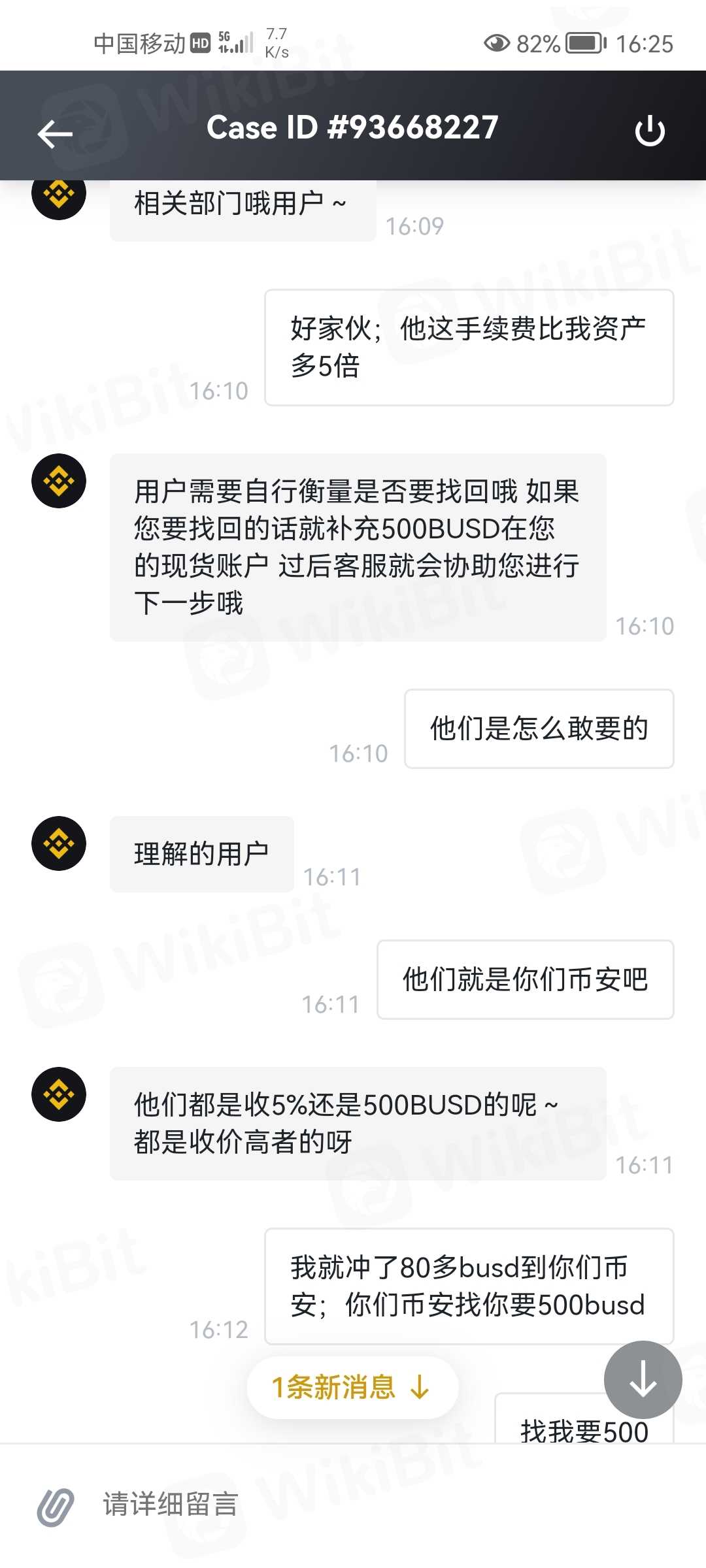
Task: Tap the round gray scroll-down arrow button
Action: (x=643, y=1379)
